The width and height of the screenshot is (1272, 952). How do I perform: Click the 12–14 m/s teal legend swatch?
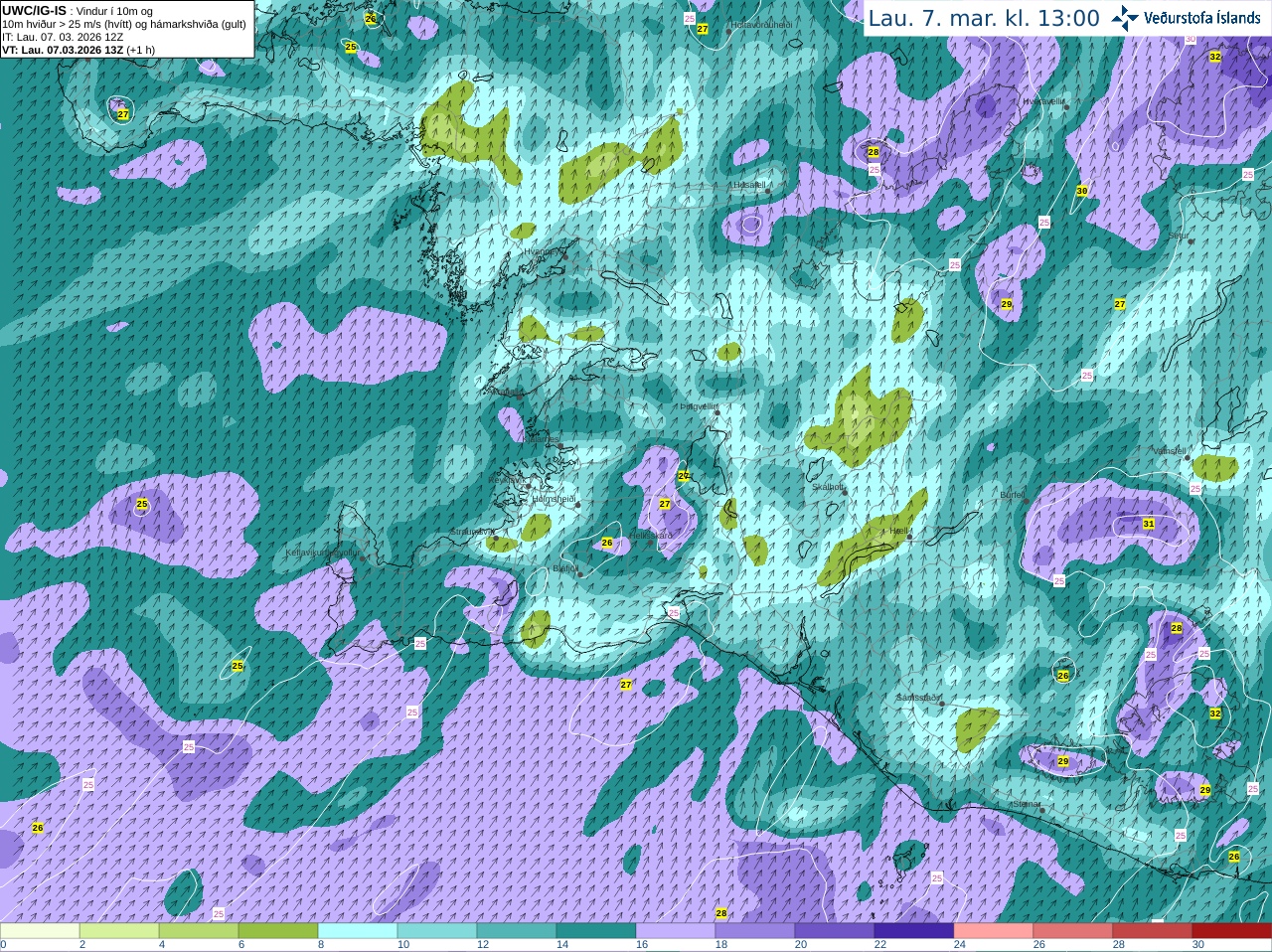click(x=517, y=931)
